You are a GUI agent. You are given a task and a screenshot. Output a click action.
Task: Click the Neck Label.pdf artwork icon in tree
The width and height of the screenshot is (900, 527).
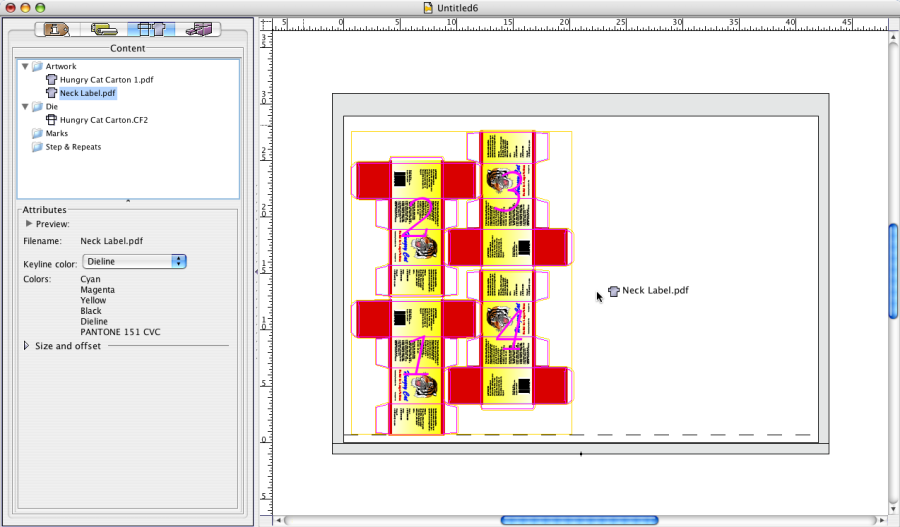coord(52,93)
